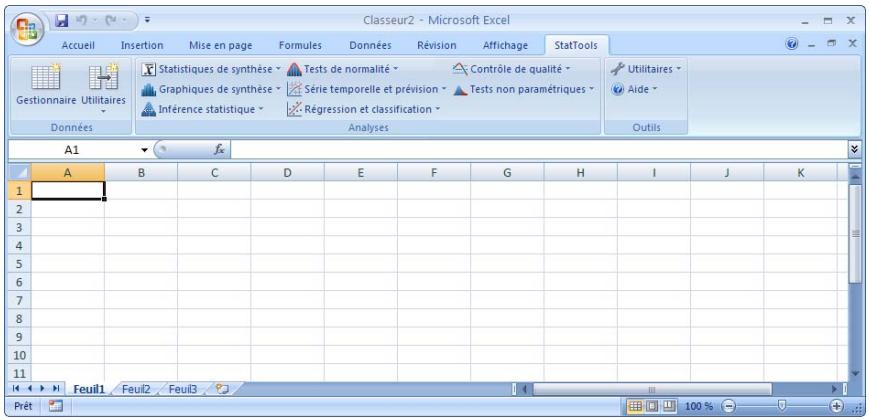Viewport: 870px width, 420px height.
Task: Open Inférence statistique menu
Action: (203, 109)
